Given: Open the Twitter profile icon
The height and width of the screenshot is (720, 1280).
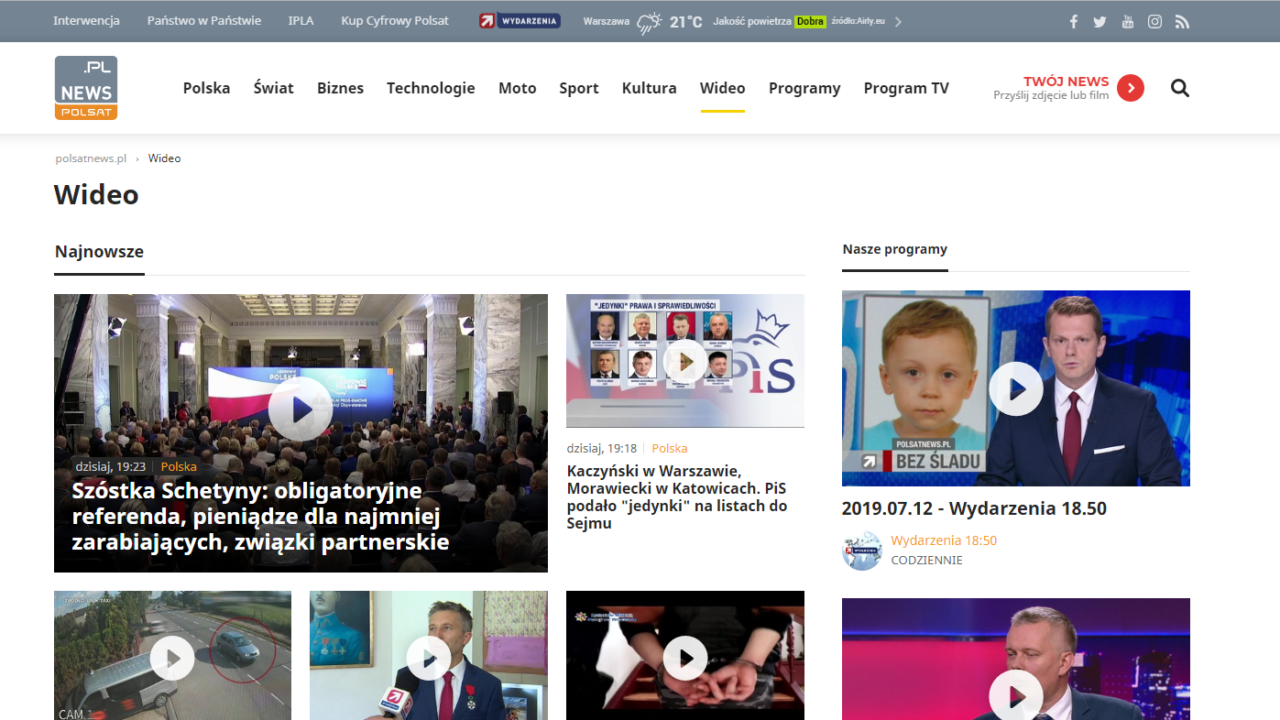Looking at the screenshot, I should click(1100, 22).
